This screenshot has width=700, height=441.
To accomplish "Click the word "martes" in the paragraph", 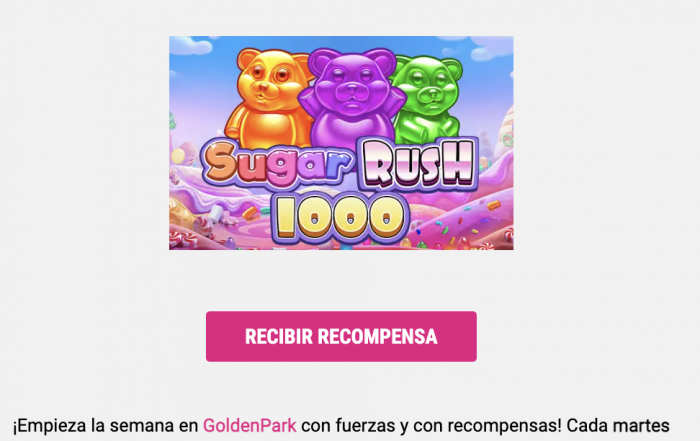I will (x=641, y=425).
